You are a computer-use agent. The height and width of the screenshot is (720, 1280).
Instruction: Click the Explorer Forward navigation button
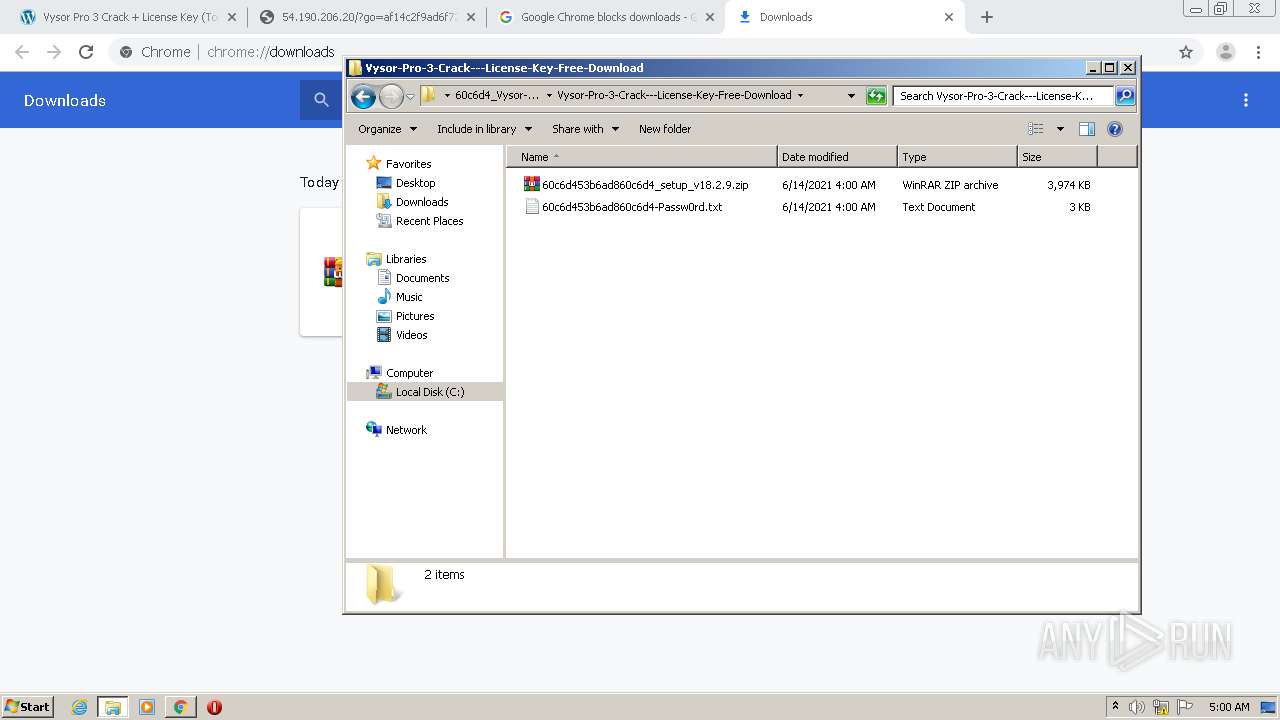pos(391,96)
